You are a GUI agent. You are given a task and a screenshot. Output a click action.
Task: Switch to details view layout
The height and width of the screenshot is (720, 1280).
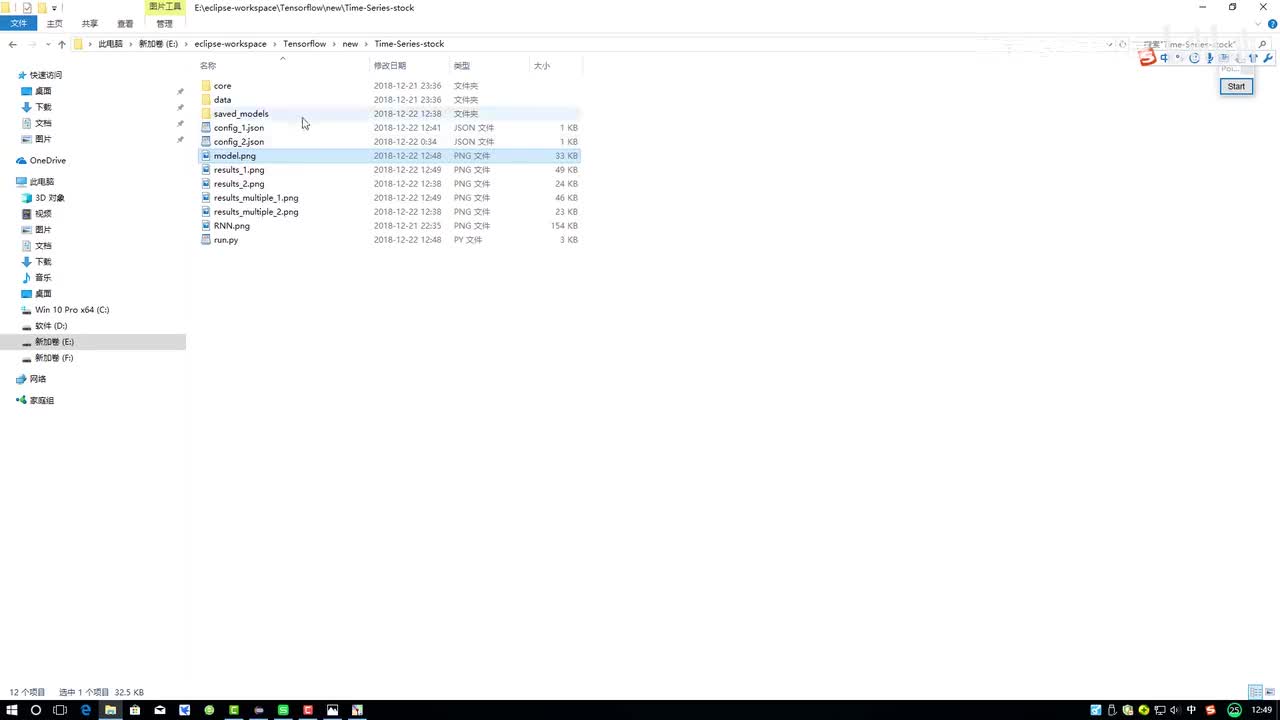1255,692
